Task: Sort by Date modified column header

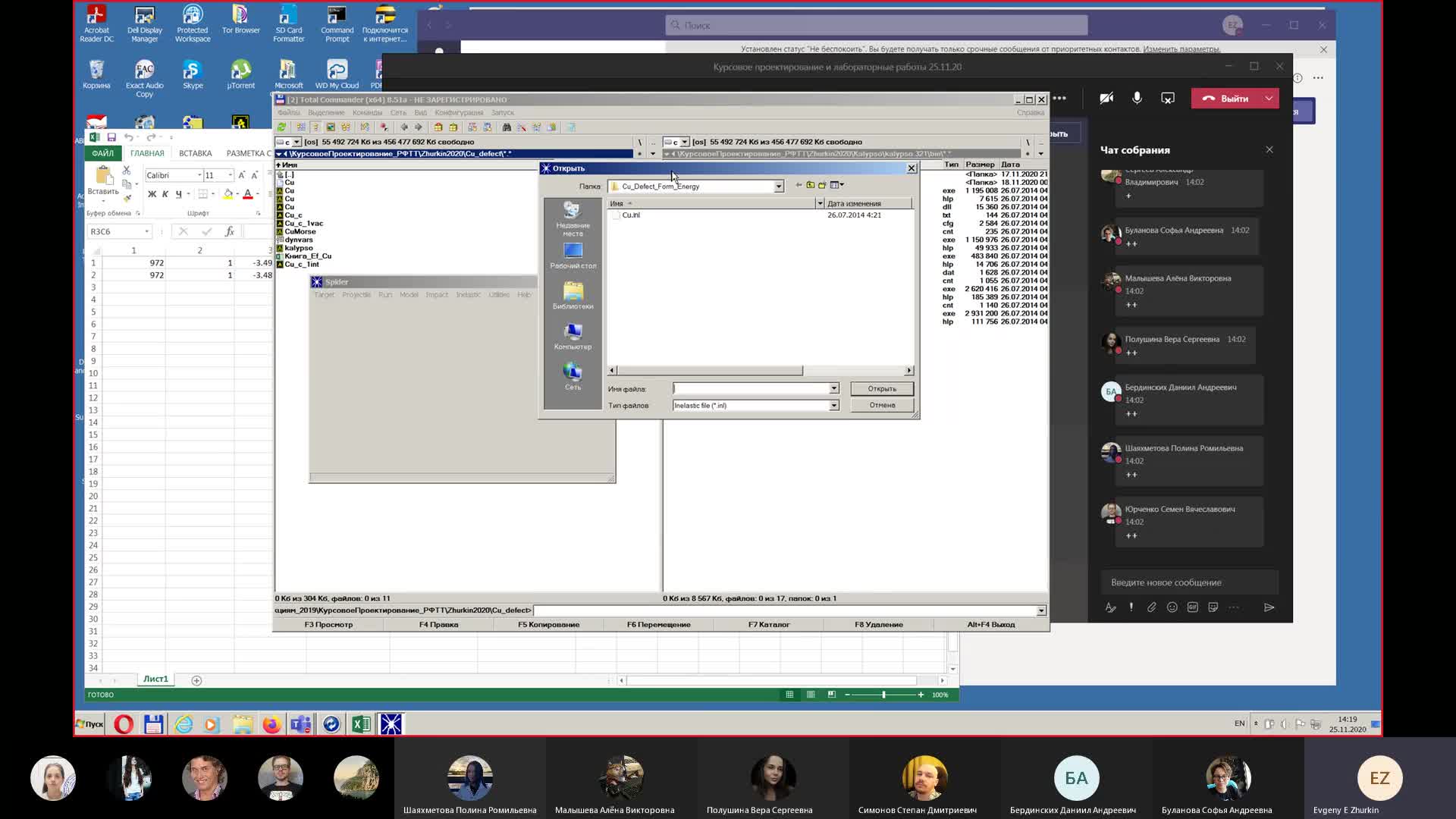Action: (x=868, y=203)
